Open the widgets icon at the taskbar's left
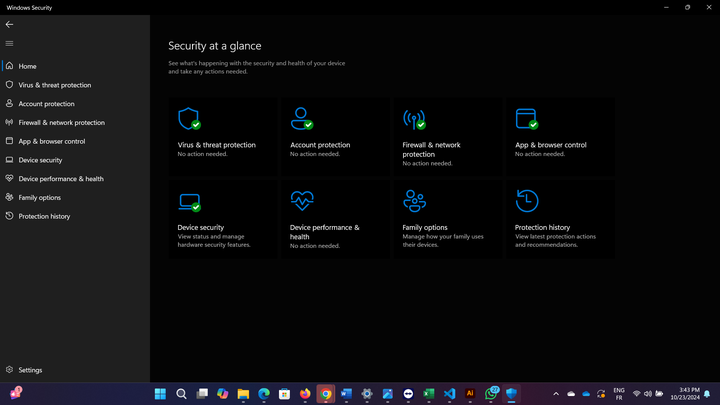Image resolution: width=720 pixels, height=405 pixels. tap(15, 393)
